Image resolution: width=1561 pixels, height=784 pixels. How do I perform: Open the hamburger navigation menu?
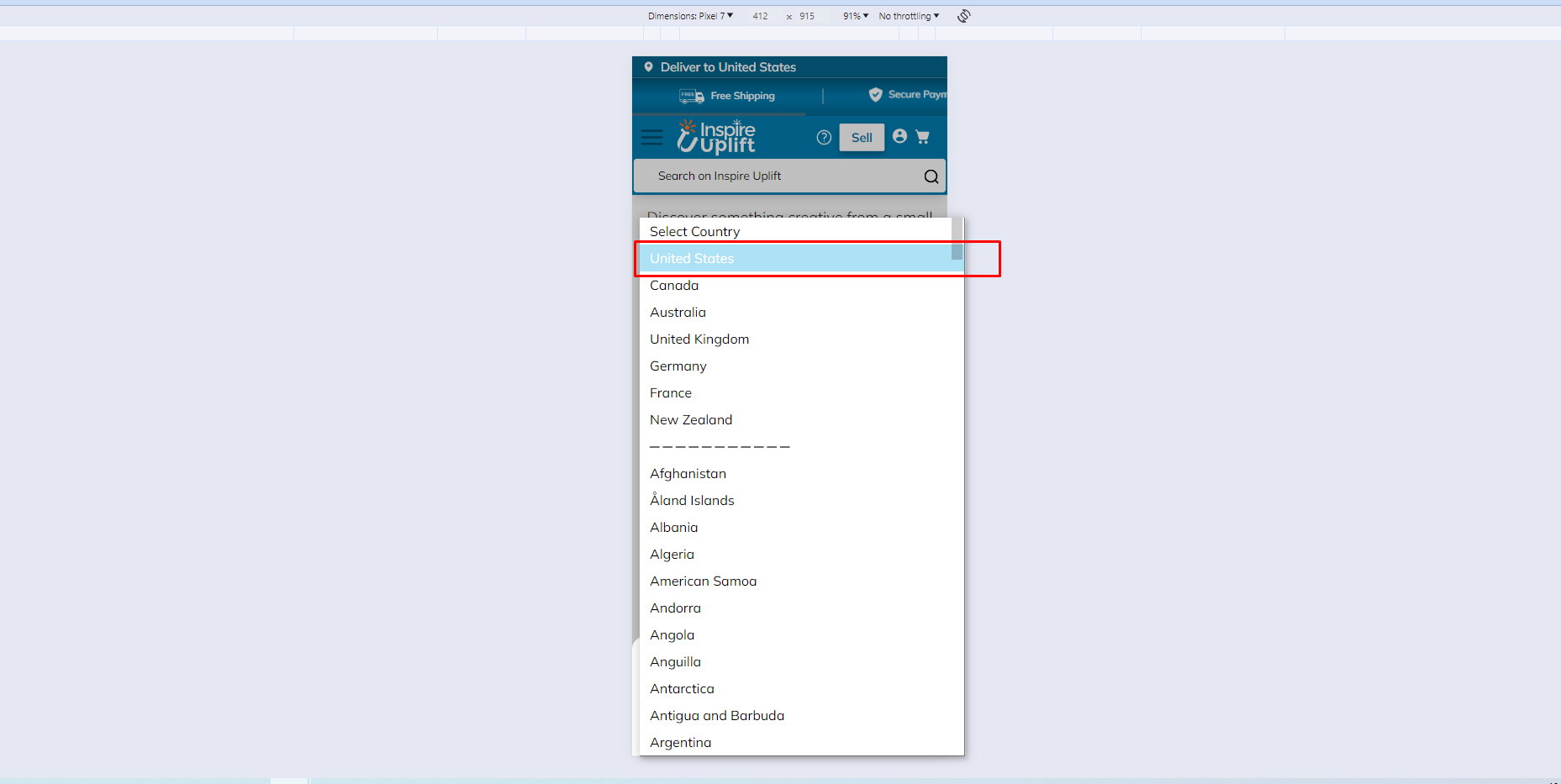click(651, 137)
